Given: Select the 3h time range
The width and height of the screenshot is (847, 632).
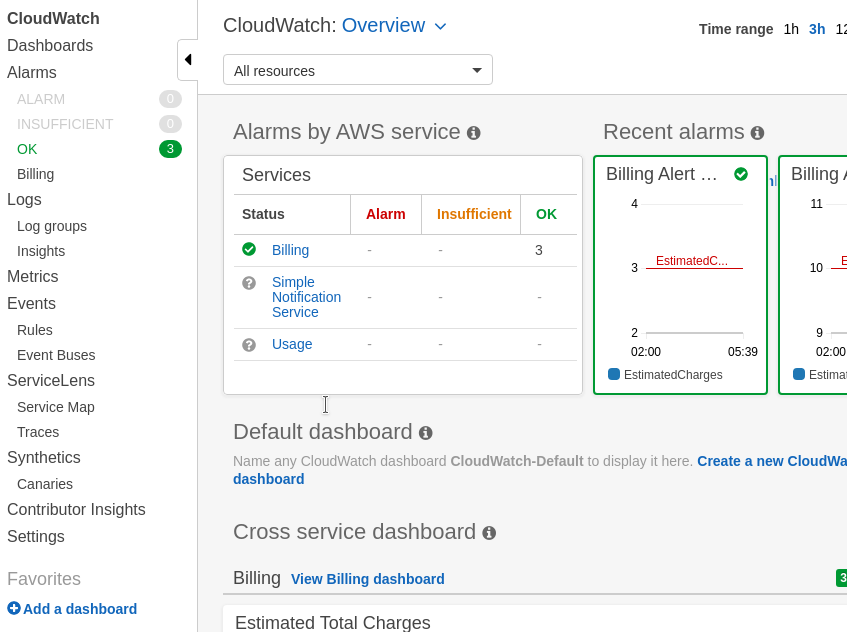Looking at the screenshot, I should 817,29.
